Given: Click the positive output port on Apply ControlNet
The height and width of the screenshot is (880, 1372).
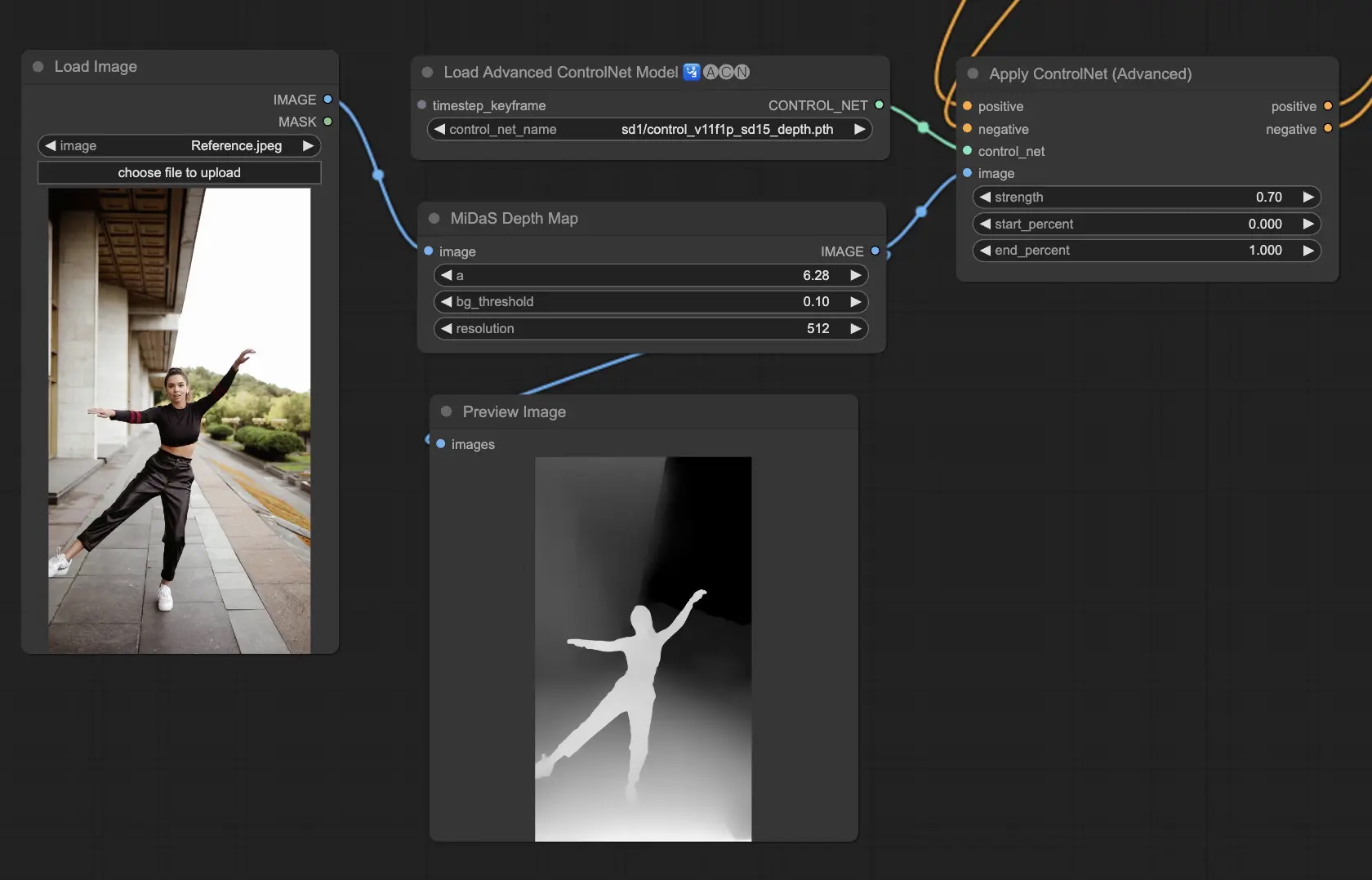Looking at the screenshot, I should coord(1327,106).
